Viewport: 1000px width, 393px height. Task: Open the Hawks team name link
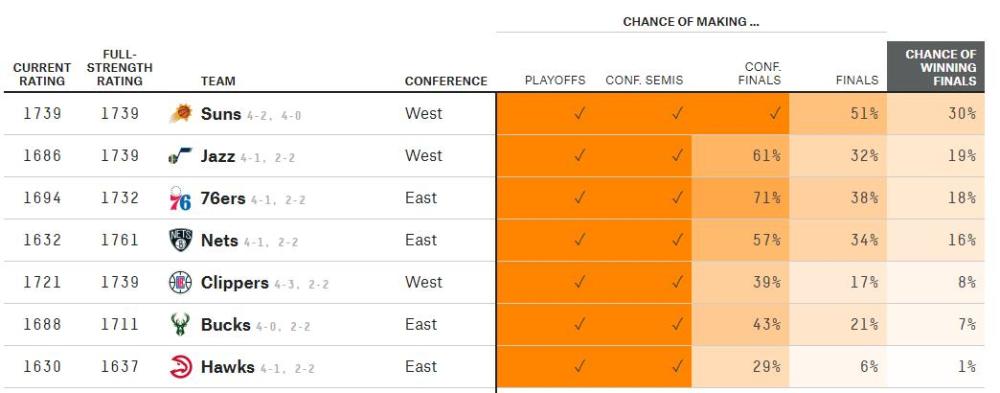click(x=228, y=367)
